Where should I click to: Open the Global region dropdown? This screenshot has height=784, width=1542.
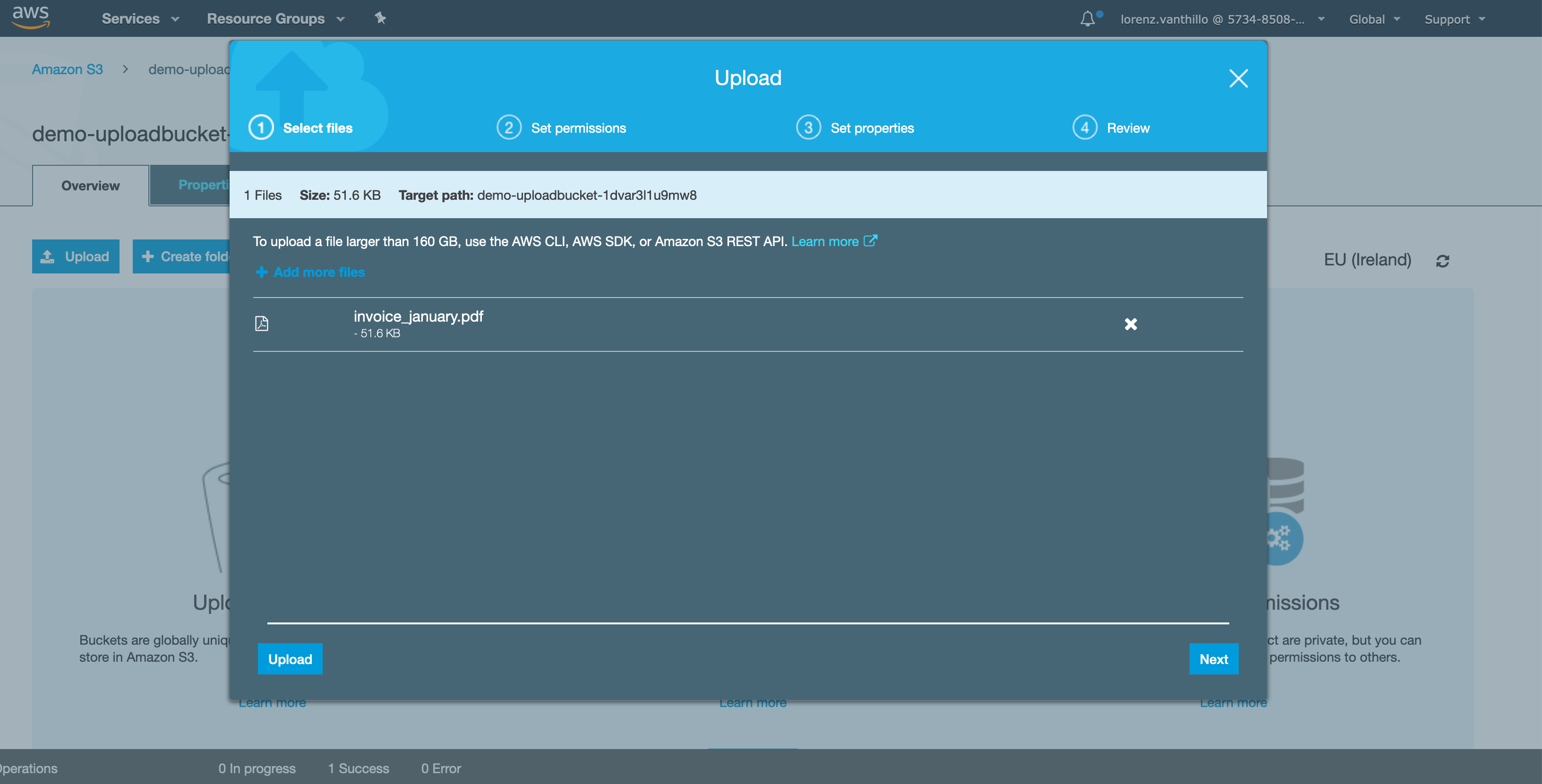tap(1374, 19)
